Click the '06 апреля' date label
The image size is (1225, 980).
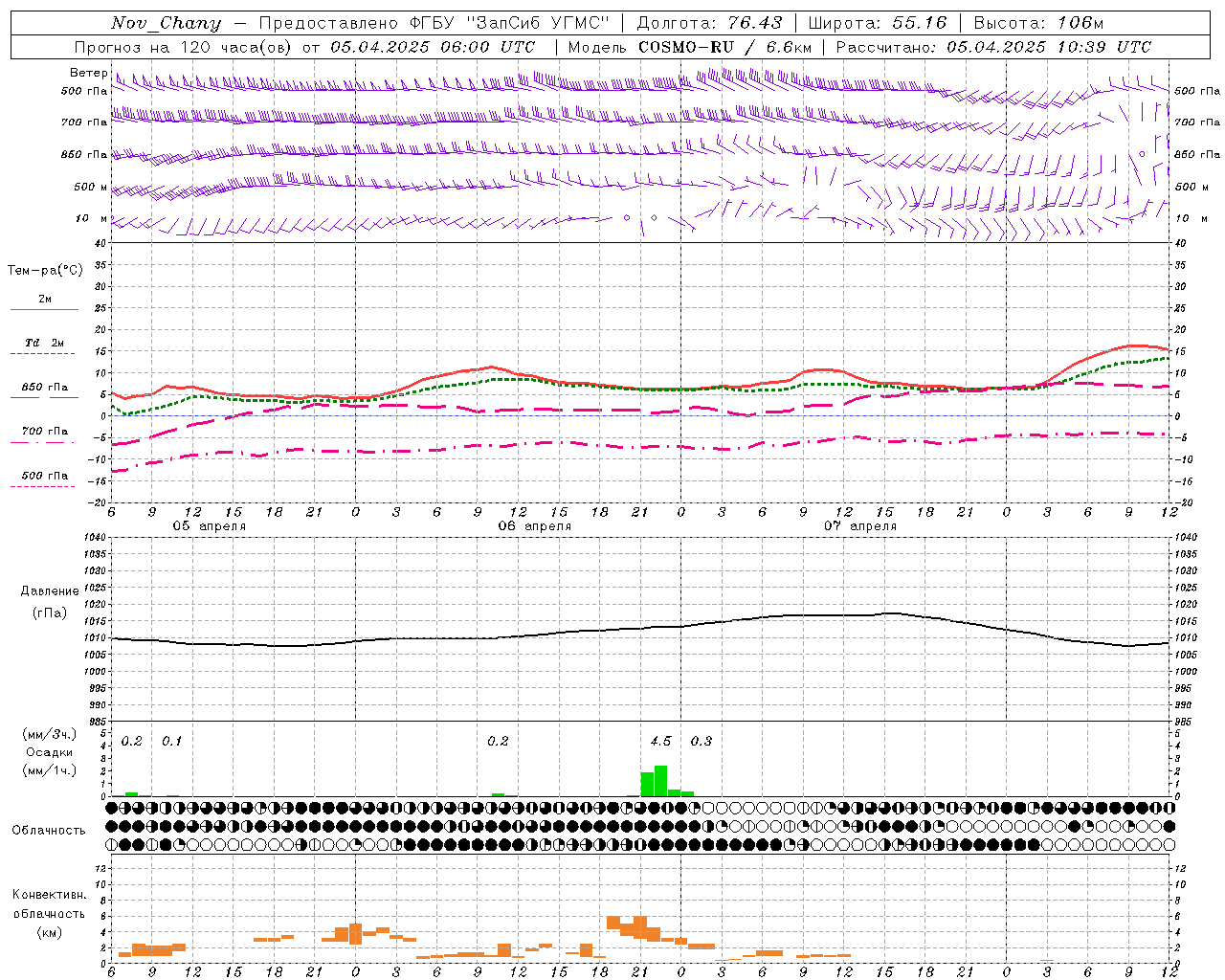click(x=534, y=526)
